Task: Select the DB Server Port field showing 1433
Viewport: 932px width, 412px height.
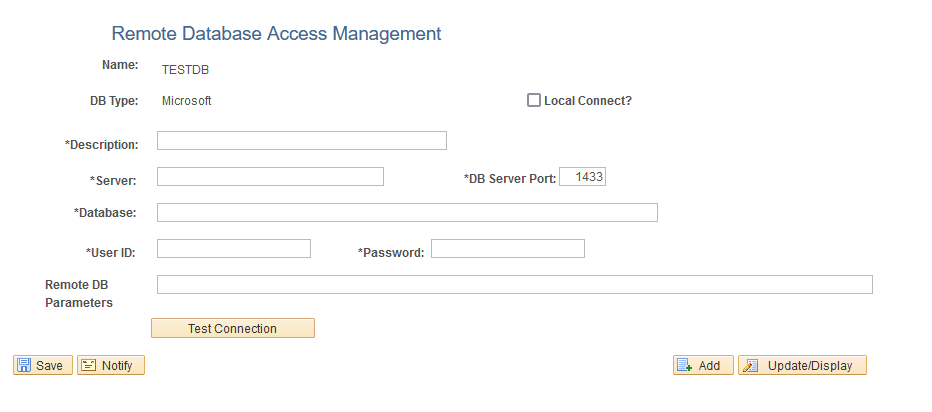Action: coord(583,177)
